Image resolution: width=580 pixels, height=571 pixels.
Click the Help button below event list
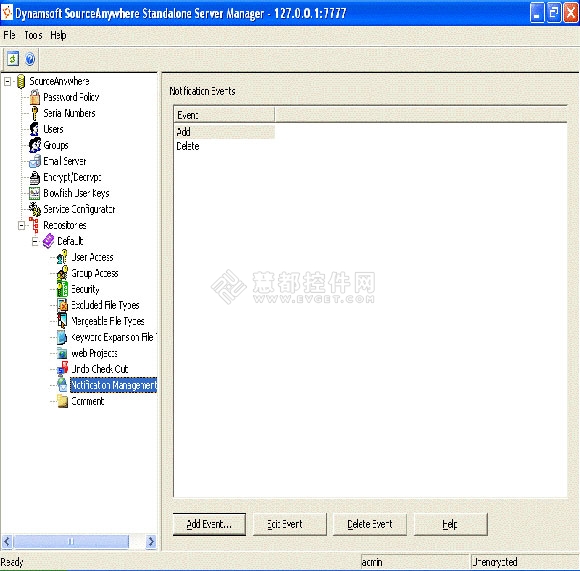click(451, 524)
